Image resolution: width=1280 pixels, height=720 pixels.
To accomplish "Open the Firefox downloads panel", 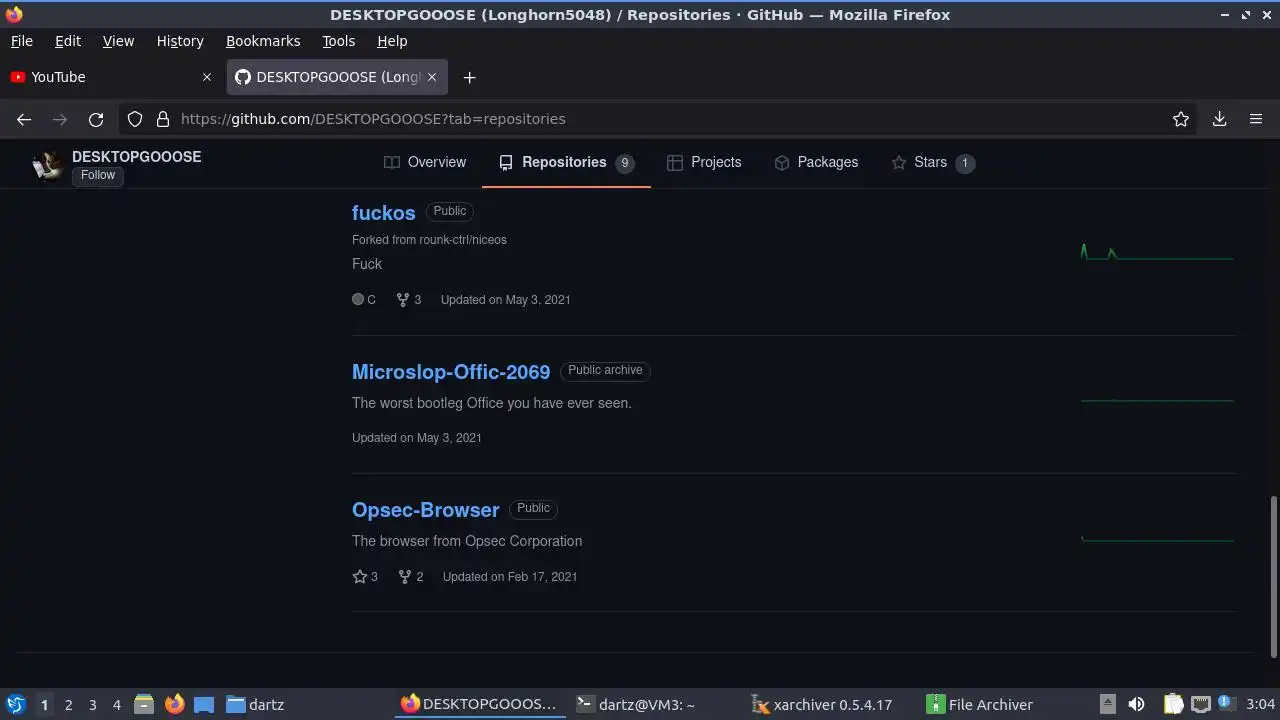I will click(x=1220, y=119).
